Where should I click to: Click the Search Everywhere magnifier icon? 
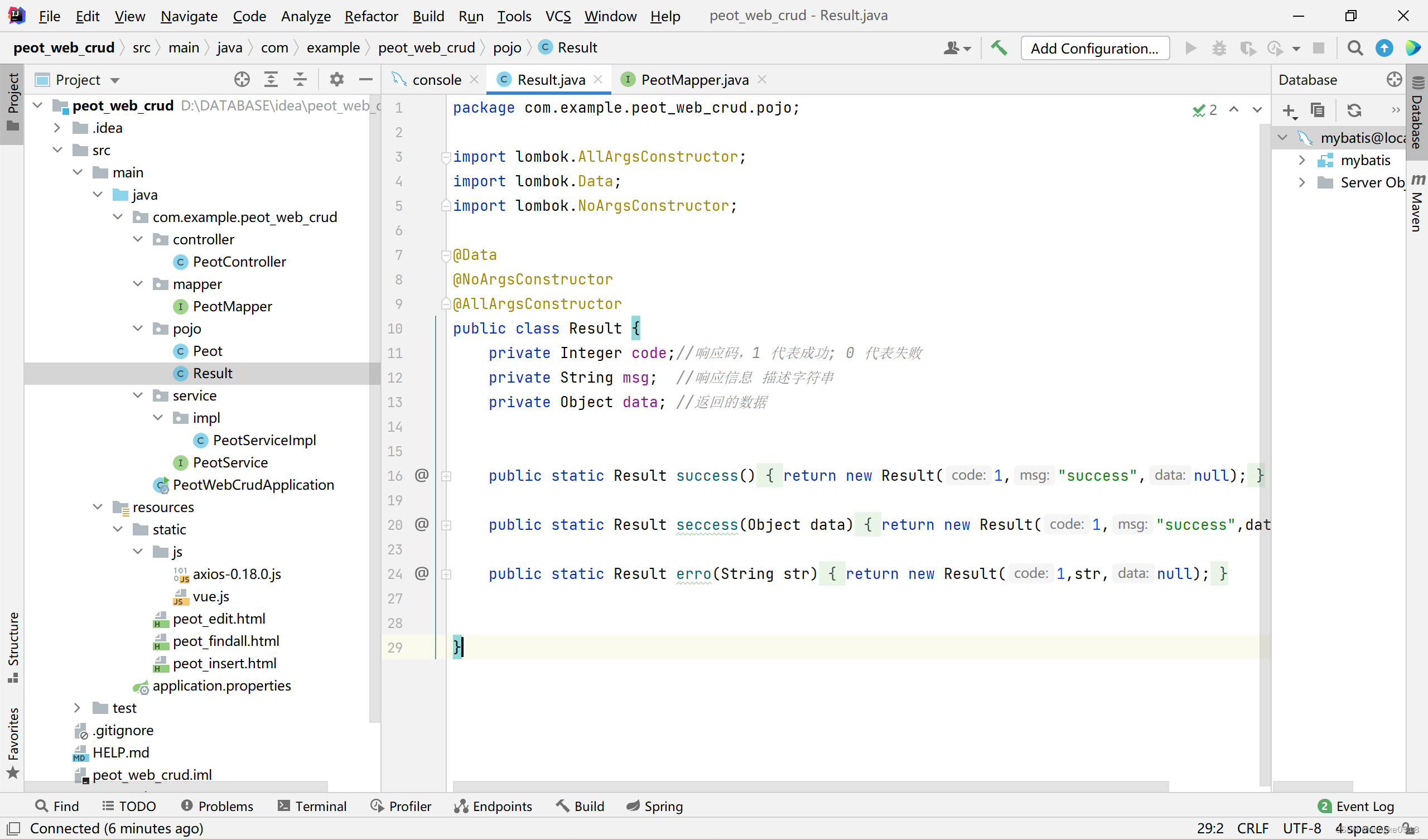point(1355,48)
